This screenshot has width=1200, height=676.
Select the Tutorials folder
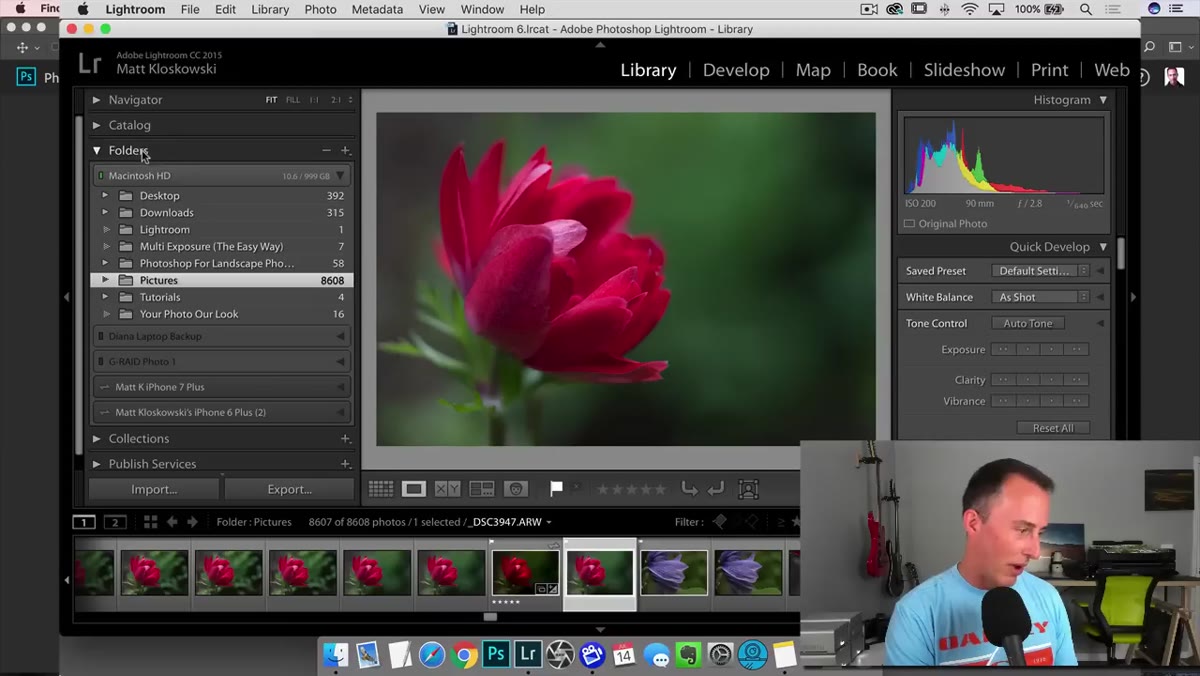point(222,297)
